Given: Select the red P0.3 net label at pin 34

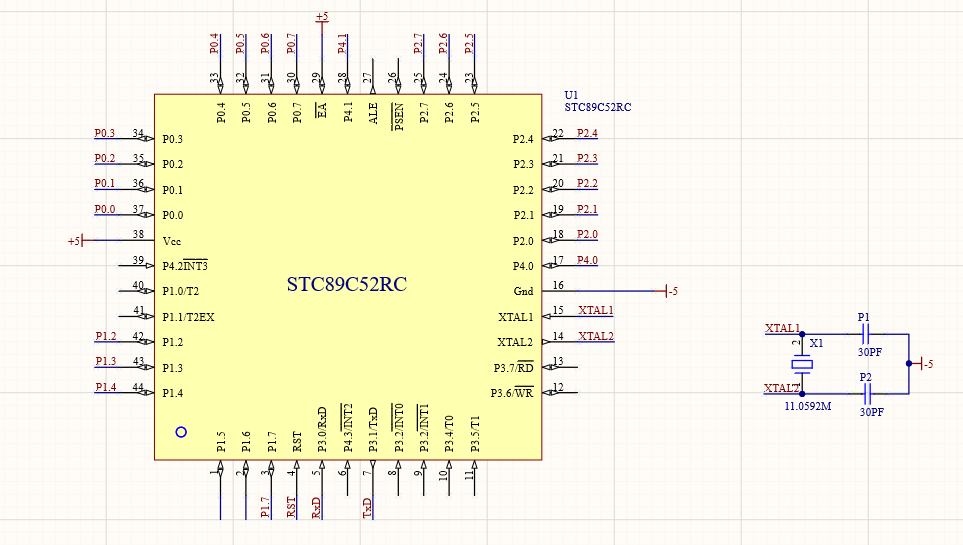Looking at the screenshot, I should [x=104, y=133].
